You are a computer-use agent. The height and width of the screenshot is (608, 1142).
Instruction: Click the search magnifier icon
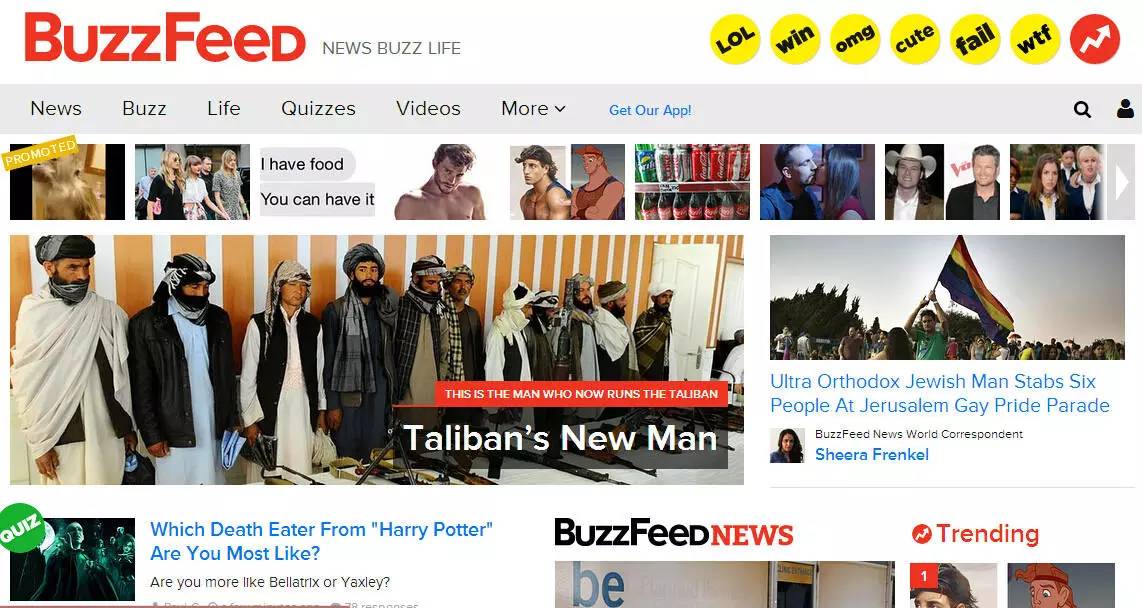1082,109
